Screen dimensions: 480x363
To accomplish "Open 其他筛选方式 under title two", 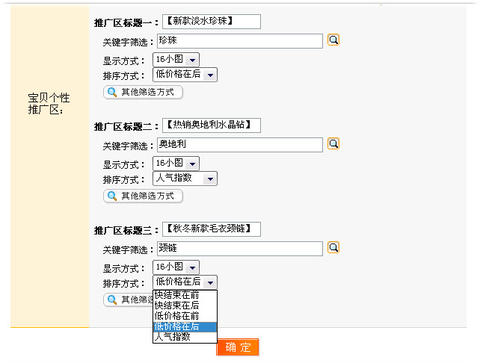I will pyautogui.click(x=143, y=196).
